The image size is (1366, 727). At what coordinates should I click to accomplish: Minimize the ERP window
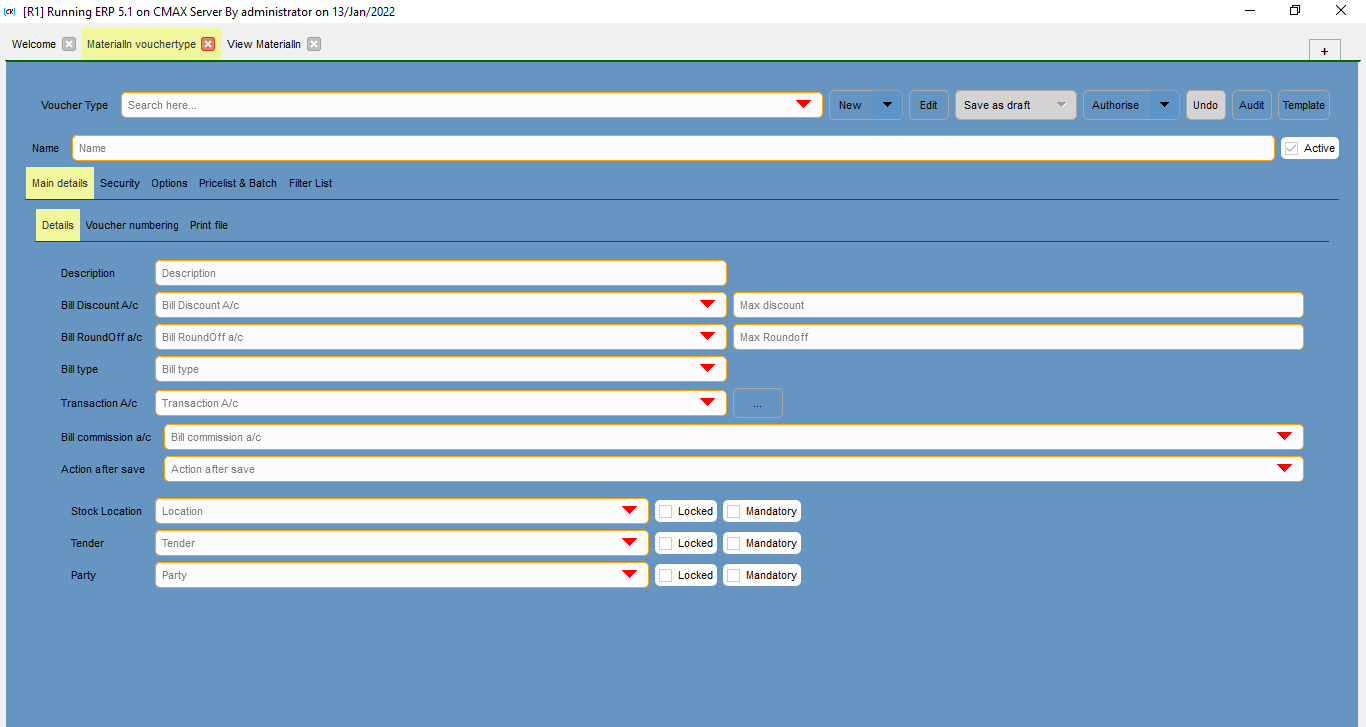[x=1250, y=10]
